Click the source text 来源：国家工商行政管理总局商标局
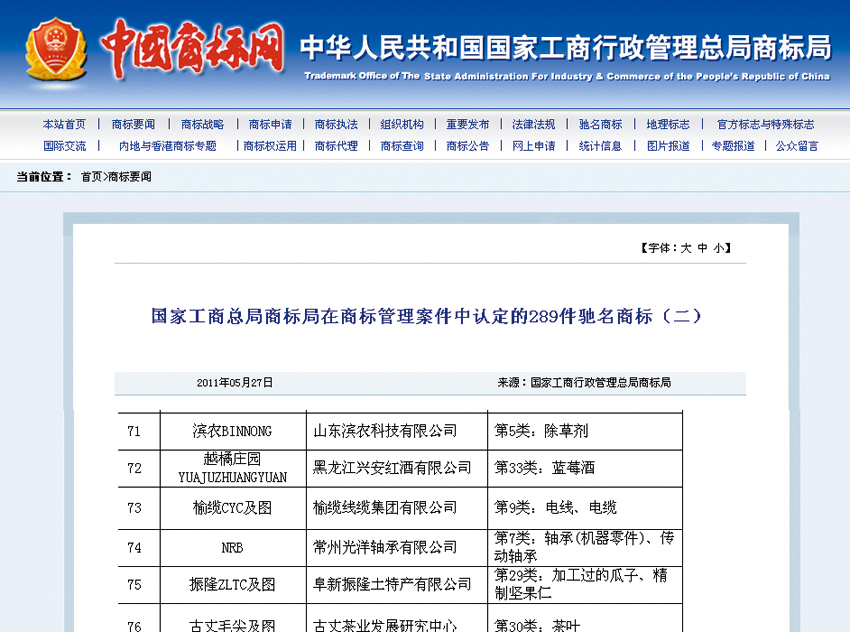The height and width of the screenshot is (632, 850). [584, 383]
